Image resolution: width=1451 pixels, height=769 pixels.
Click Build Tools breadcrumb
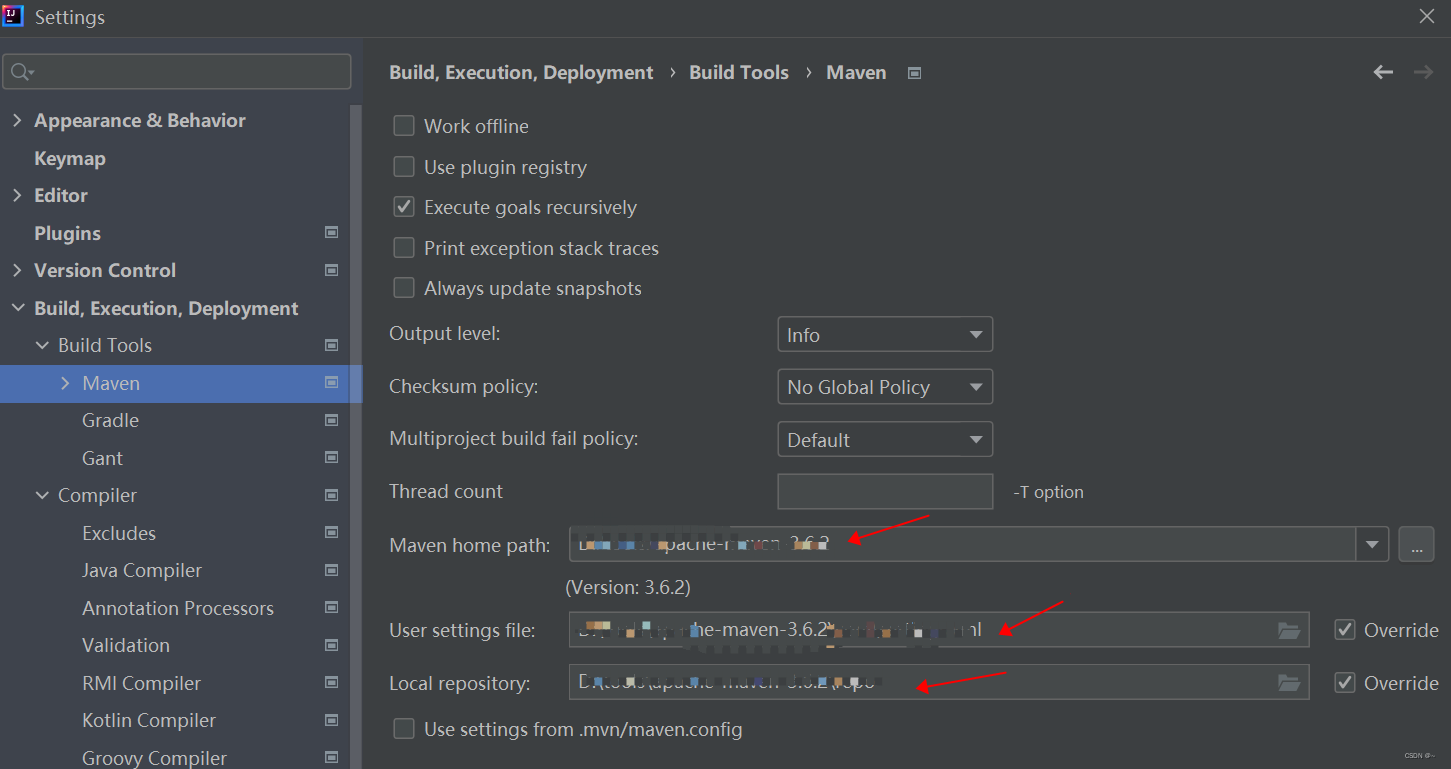coord(739,73)
